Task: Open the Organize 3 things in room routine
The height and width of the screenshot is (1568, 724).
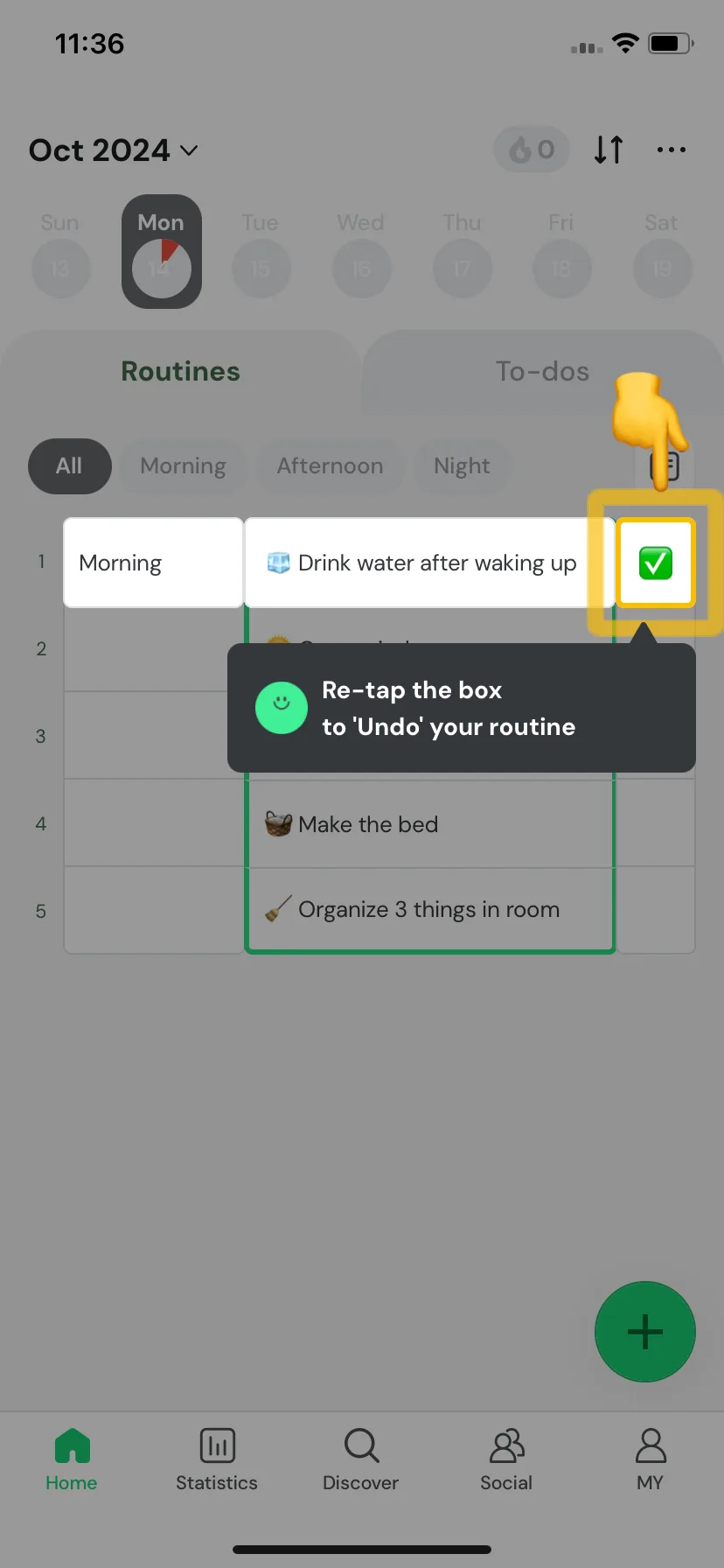Action: (429, 910)
